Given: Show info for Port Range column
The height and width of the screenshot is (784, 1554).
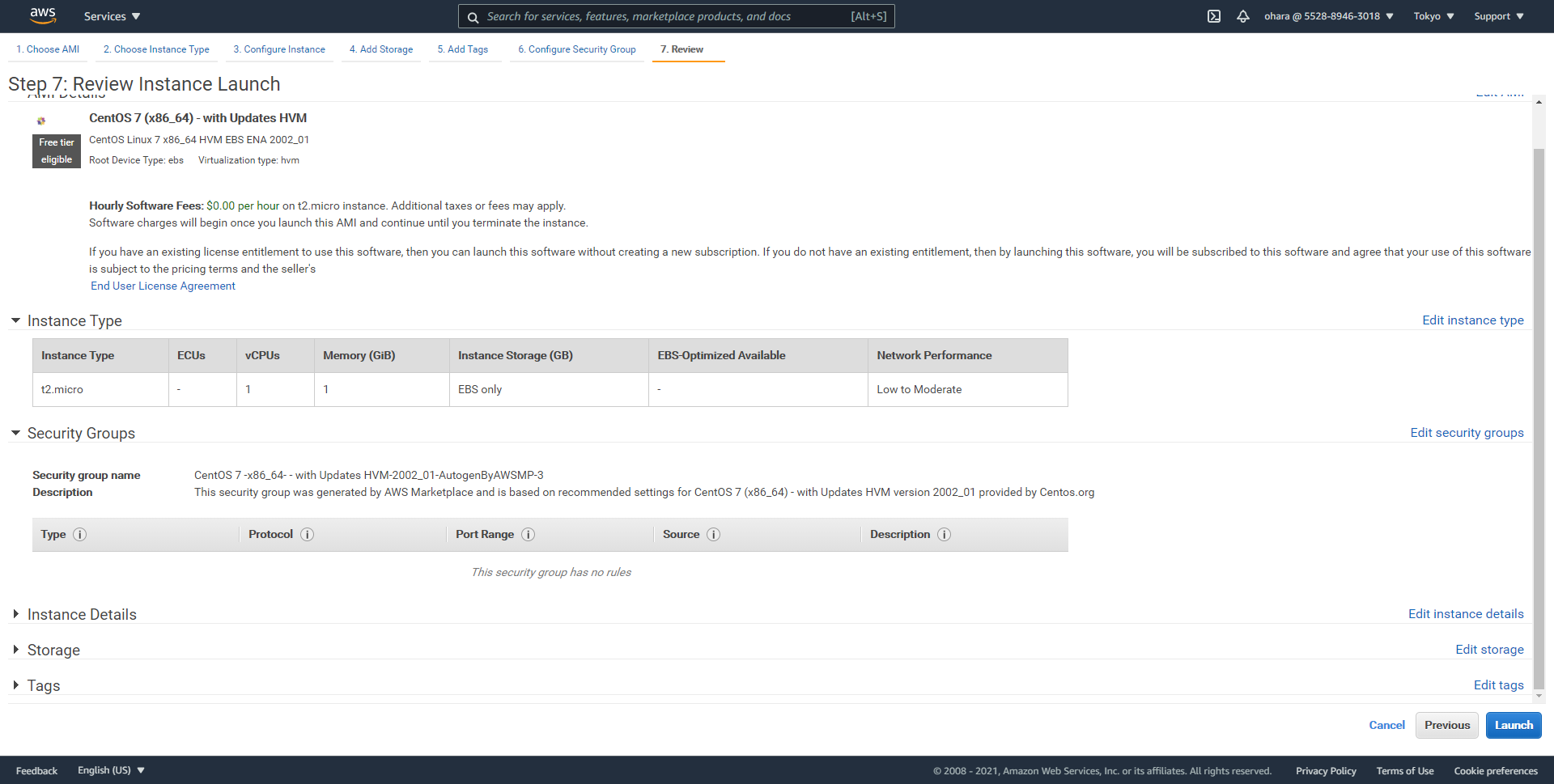Looking at the screenshot, I should point(529,535).
